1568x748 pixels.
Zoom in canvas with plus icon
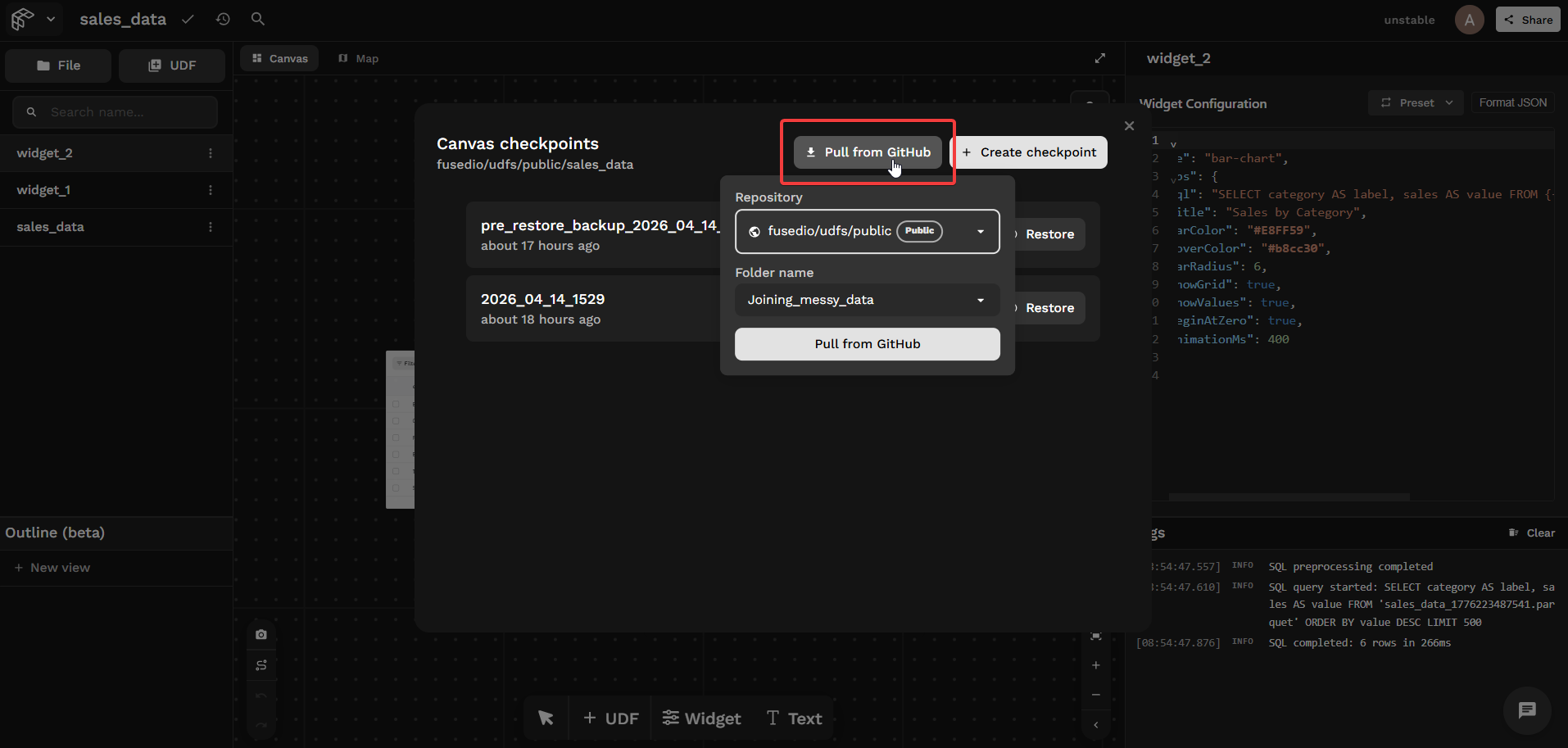click(x=1096, y=665)
